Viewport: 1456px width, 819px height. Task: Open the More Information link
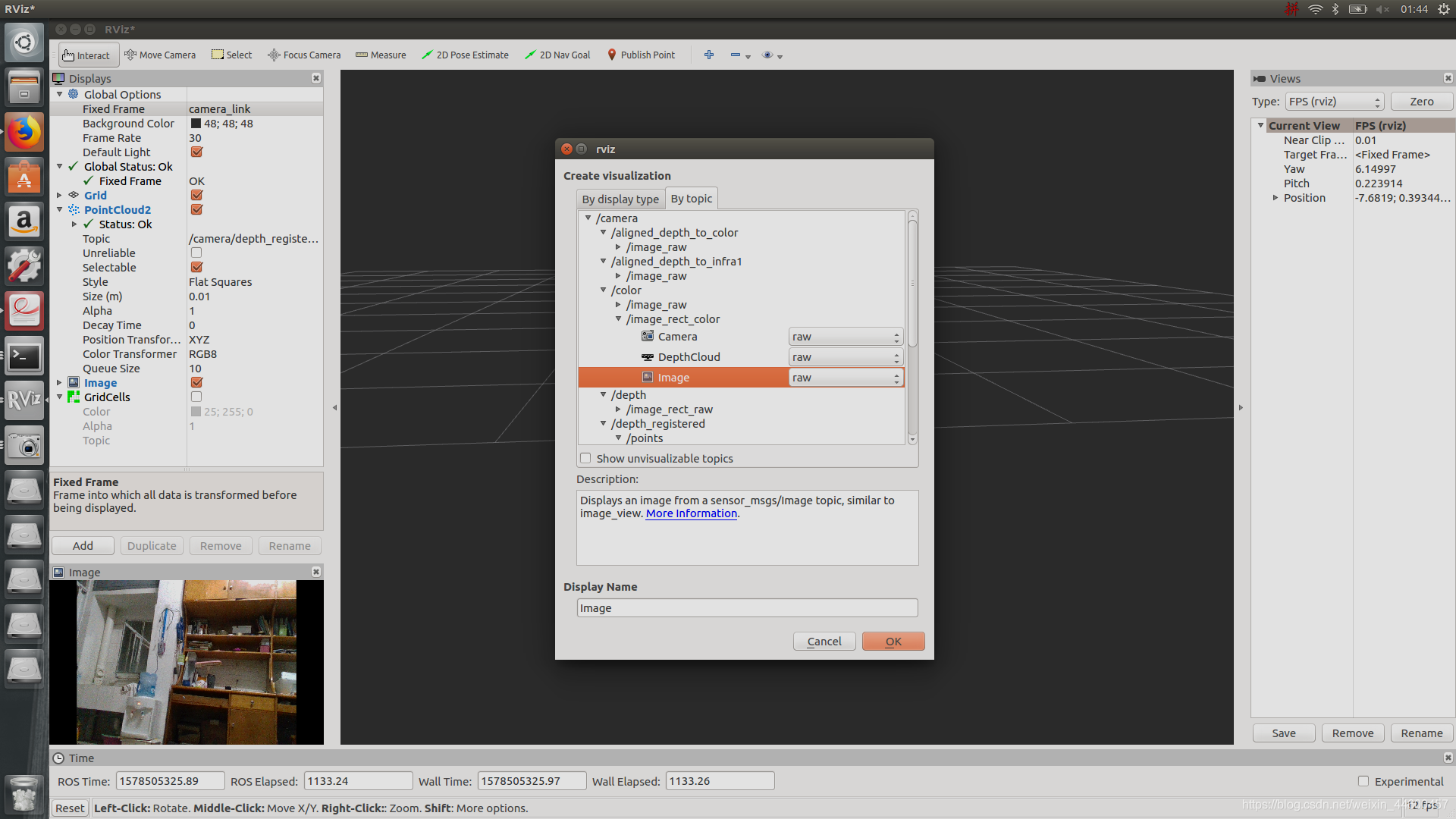(691, 513)
